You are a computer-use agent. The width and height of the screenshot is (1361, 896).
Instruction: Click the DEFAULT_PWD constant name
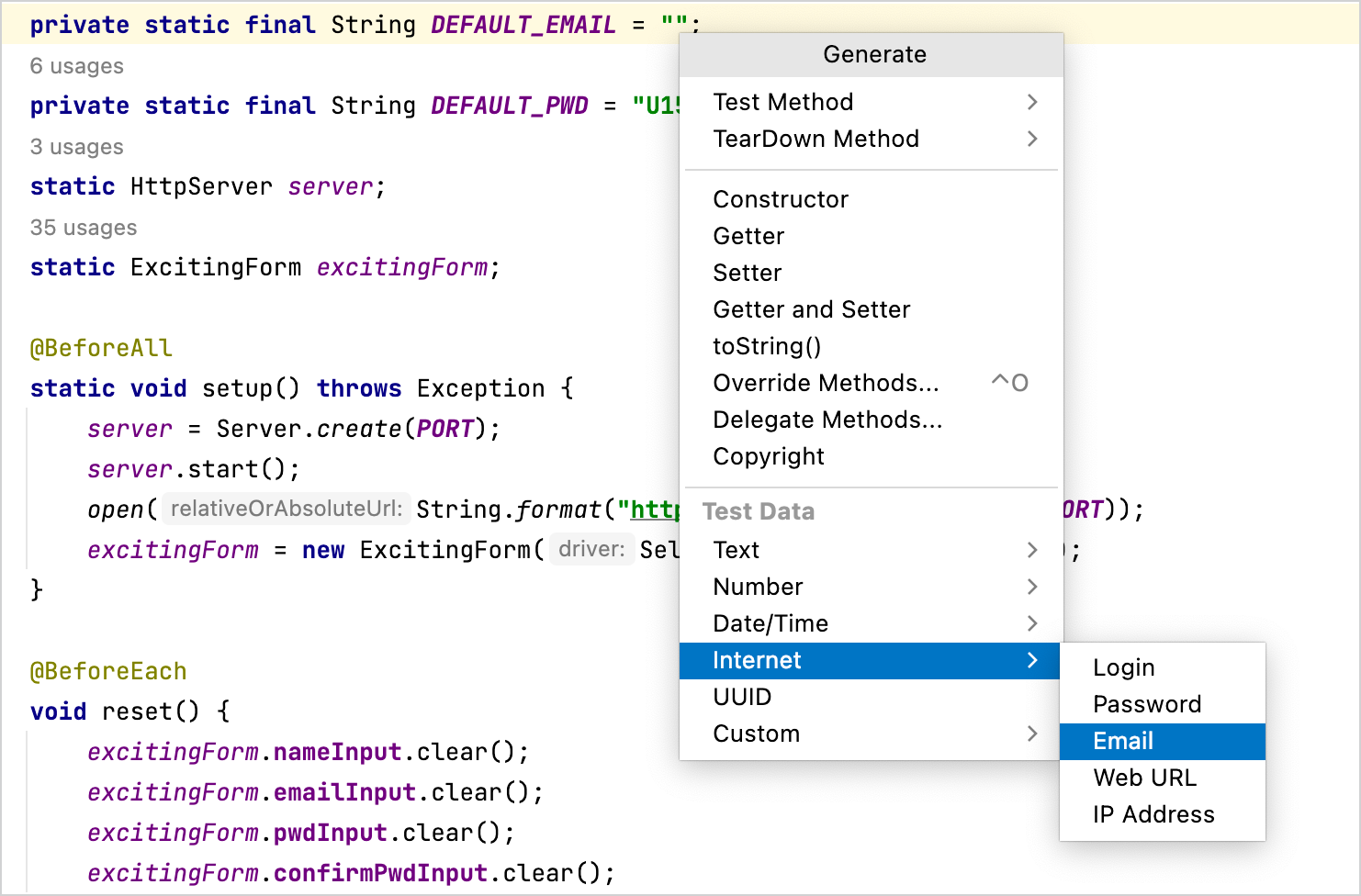[510, 106]
